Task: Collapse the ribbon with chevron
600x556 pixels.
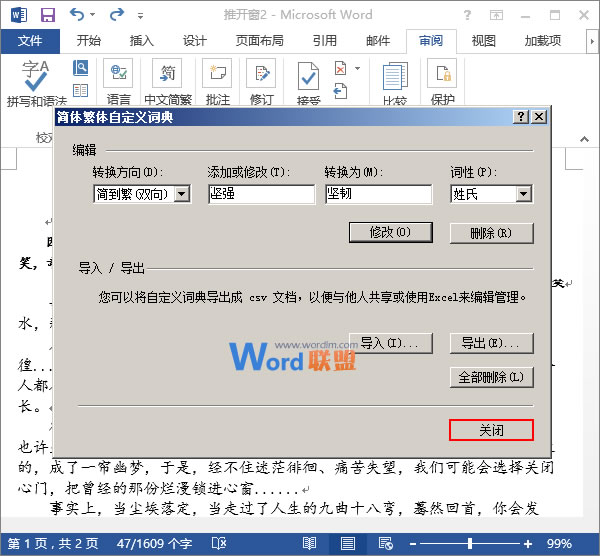Action: point(584,139)
